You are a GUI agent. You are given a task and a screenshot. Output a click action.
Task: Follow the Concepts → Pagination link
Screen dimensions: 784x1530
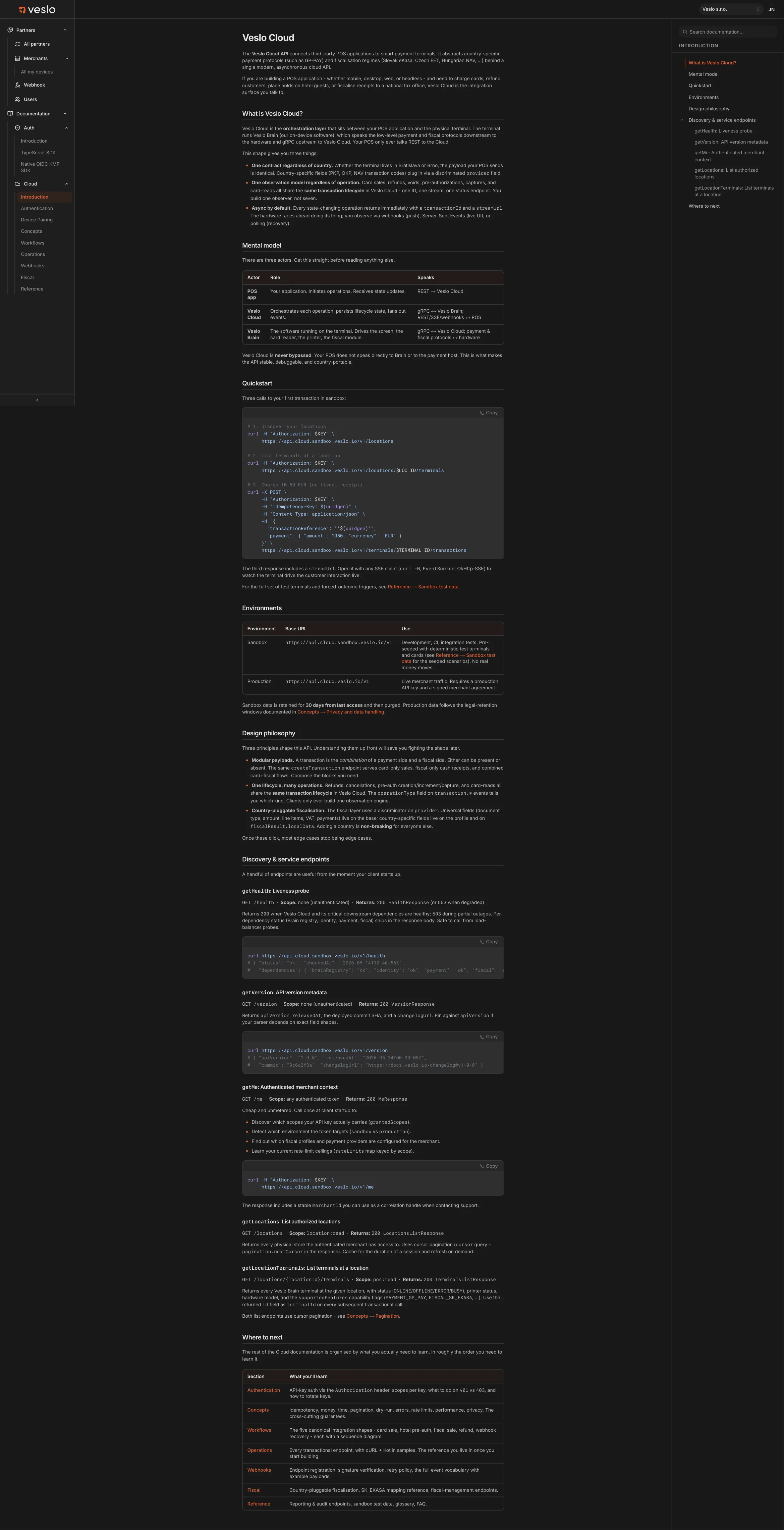coord(373,1316)
